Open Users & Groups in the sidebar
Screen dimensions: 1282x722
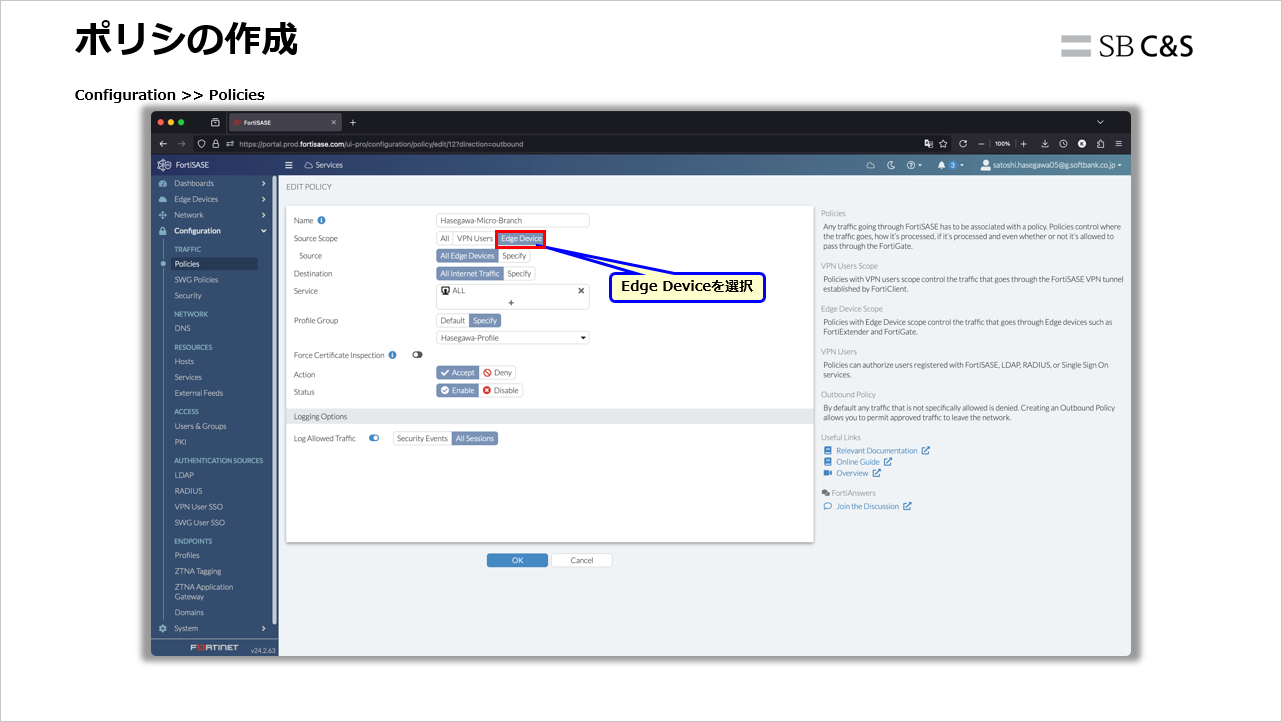200,426
